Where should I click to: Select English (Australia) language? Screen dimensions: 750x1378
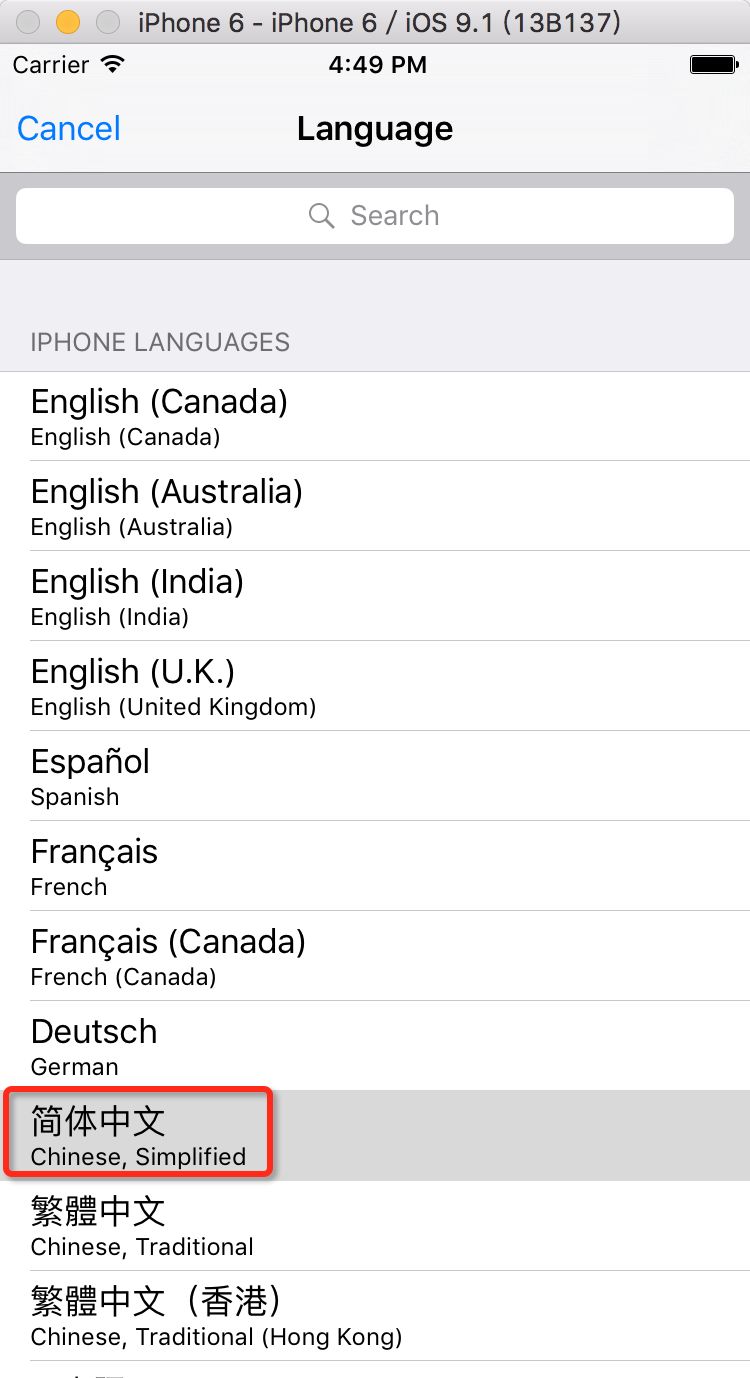(375, 506)
